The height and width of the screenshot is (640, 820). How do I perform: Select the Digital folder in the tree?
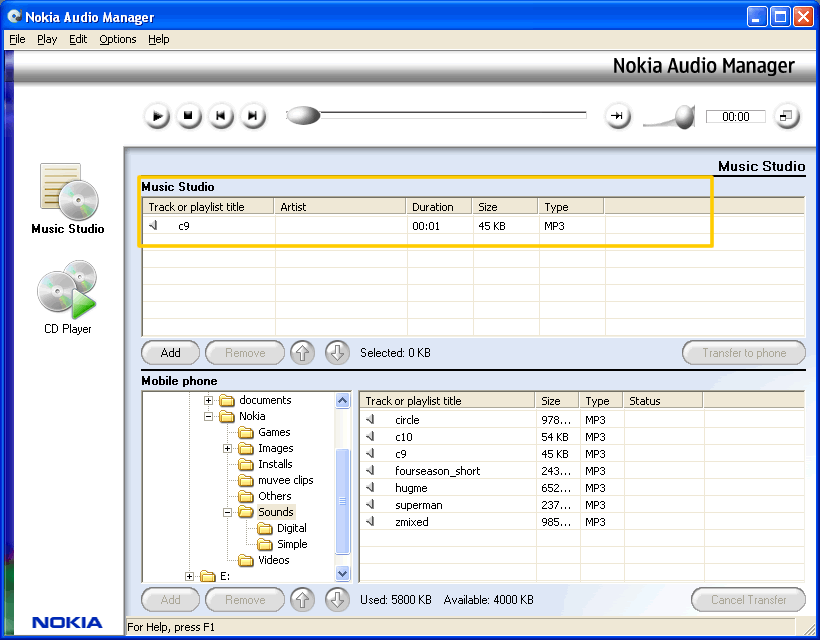coord(291,528)
